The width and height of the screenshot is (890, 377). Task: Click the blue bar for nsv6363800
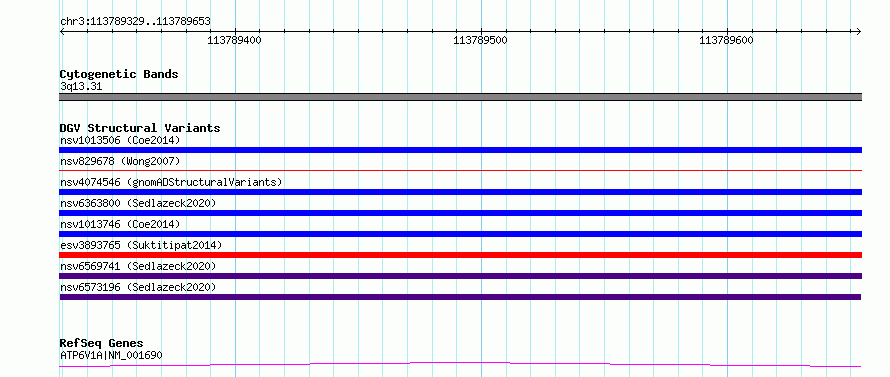tap(460, 213)
